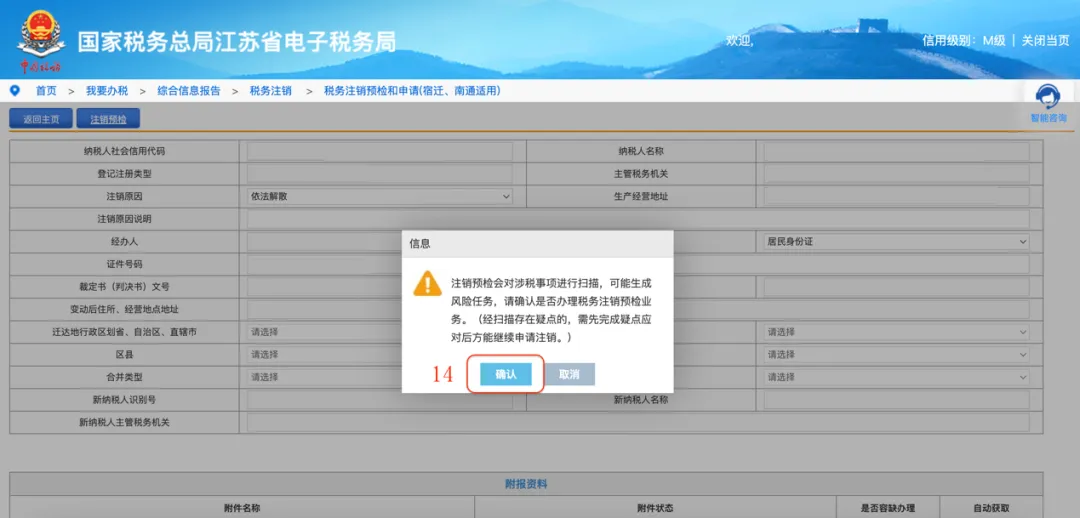Click the location pin icon in breadcrumb
The height and width of the screenshot is (518, 1080).
[x=14, y=91]
